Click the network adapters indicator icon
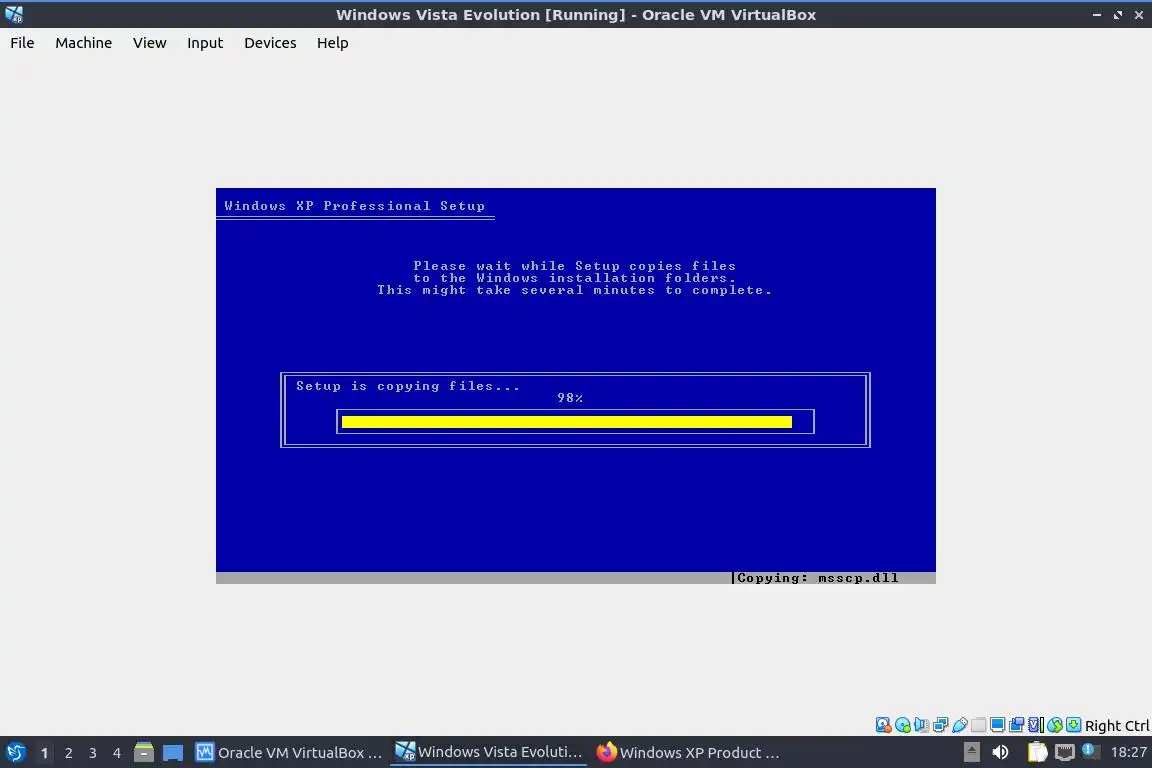Image resolution: width=1152 pixels, height=768 pixels. [x=940, y=725]
